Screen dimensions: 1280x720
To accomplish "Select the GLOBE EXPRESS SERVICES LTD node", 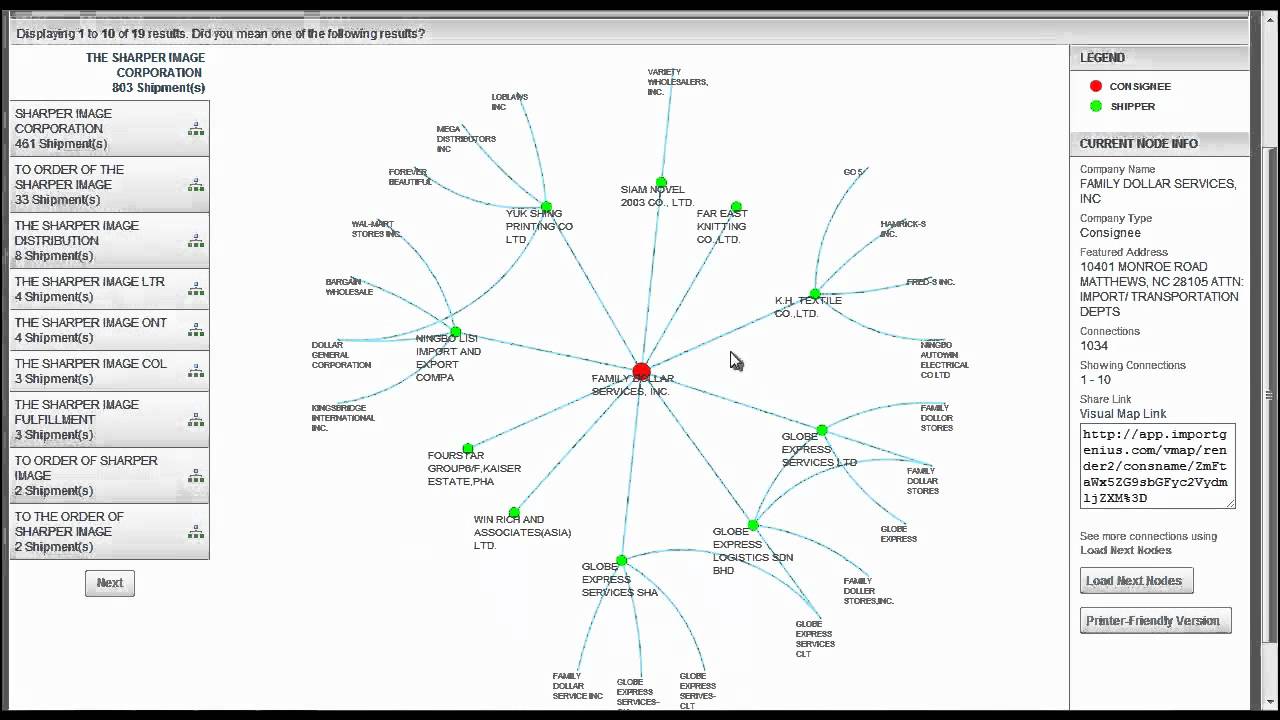I will [822, 430].
